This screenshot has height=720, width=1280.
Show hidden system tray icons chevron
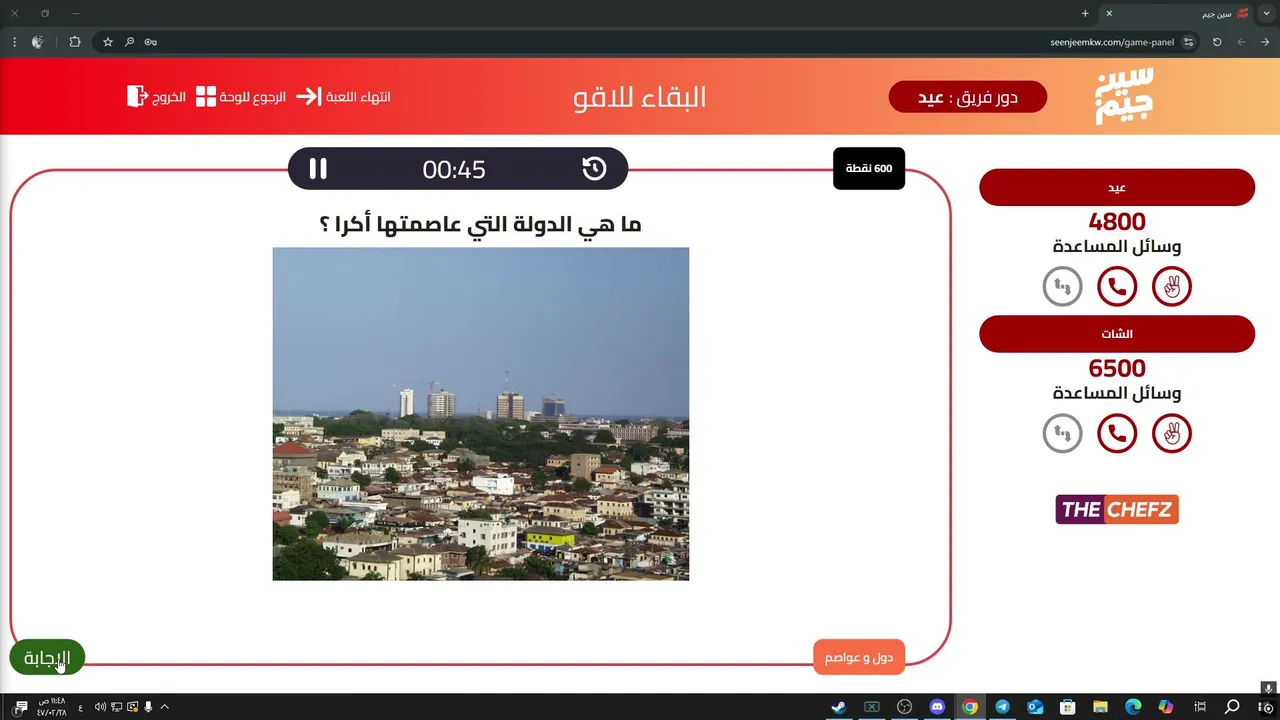point(165,707)
